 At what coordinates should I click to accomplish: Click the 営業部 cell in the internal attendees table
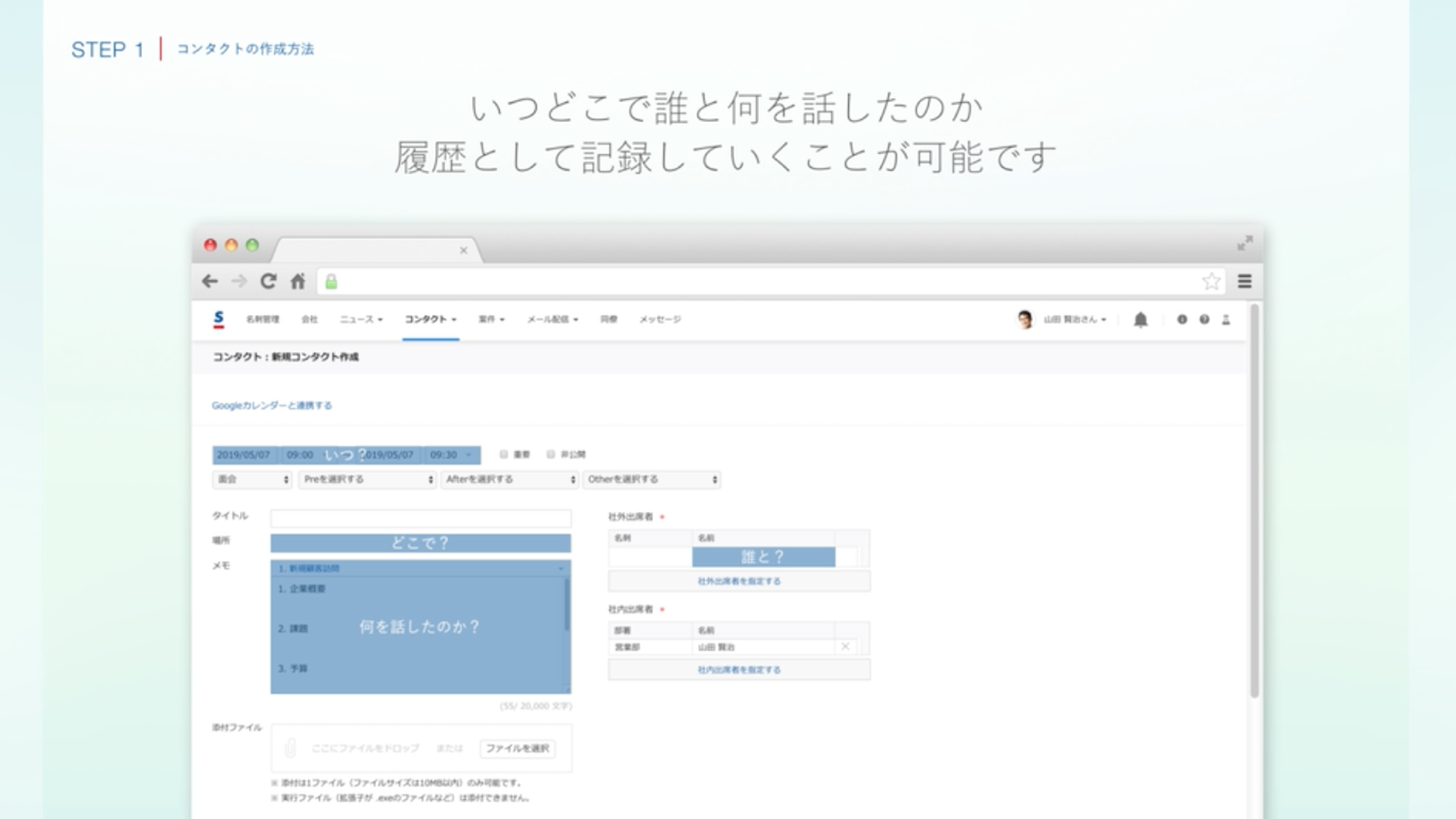coord(651,647)
